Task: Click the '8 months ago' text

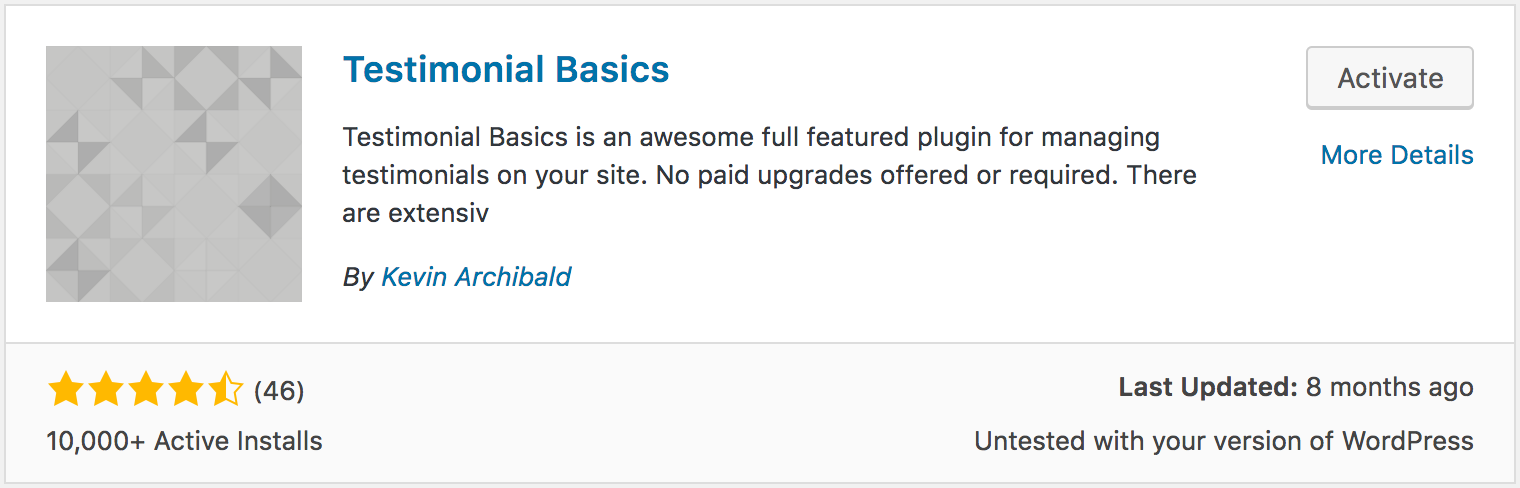Action: (x=1390, y=388)
